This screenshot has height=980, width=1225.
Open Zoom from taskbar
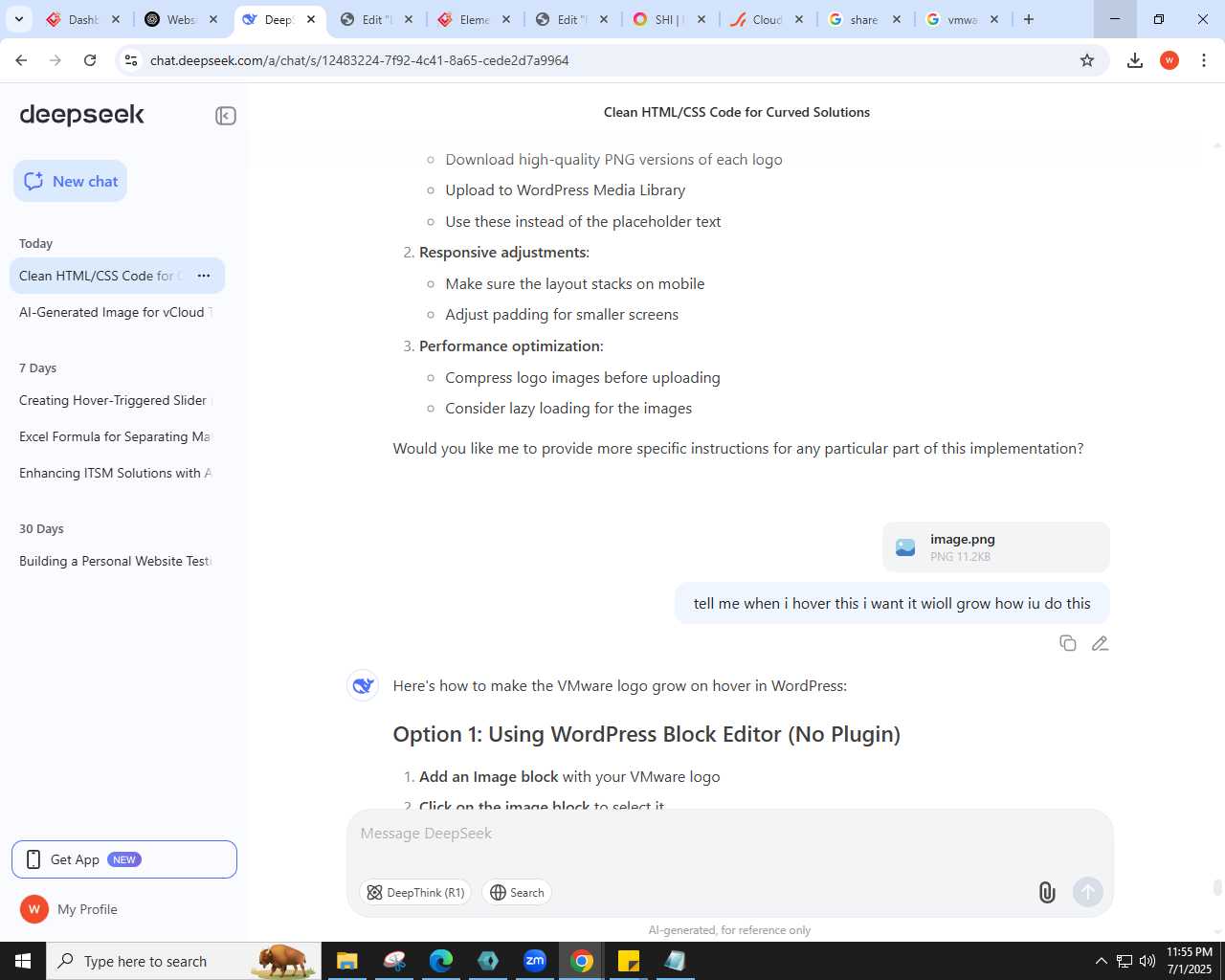[535, 961]
